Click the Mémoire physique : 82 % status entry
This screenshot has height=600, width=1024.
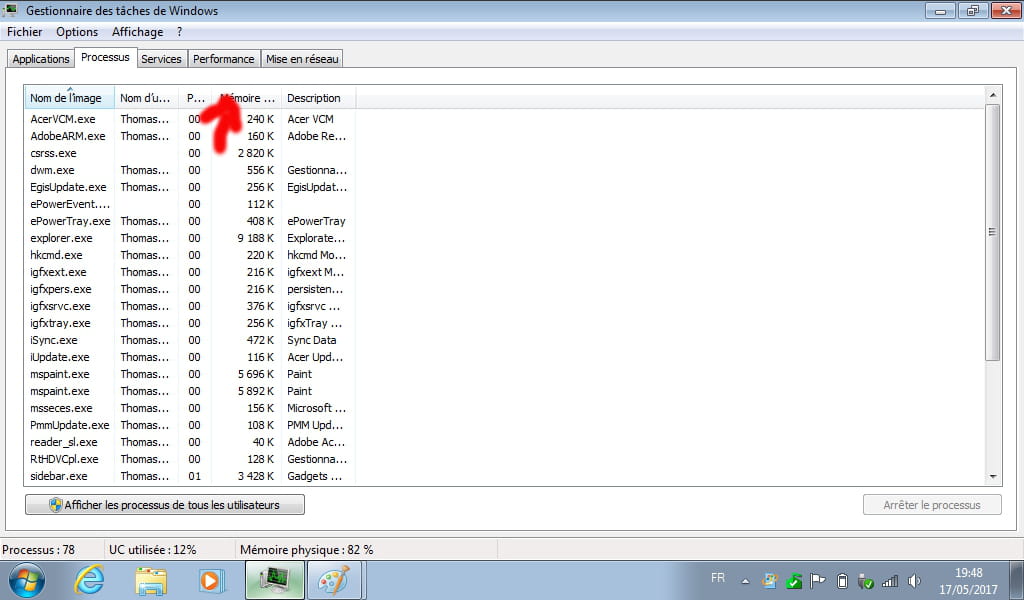pyautogui.click(x=306, y=550)
